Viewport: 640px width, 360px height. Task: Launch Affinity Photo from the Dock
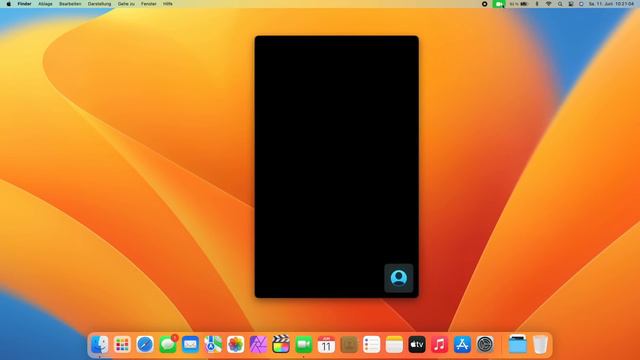[x=258, y=345]
